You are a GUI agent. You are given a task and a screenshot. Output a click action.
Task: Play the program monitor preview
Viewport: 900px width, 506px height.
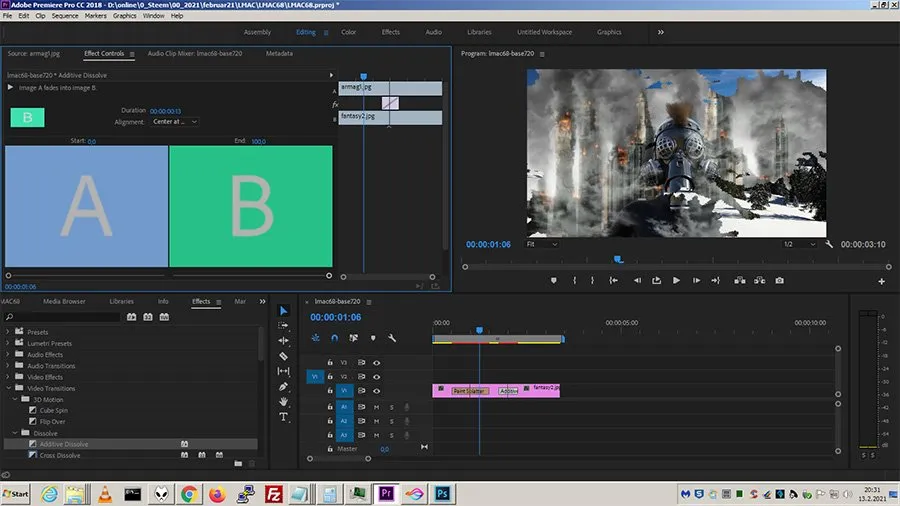(676, 280)
